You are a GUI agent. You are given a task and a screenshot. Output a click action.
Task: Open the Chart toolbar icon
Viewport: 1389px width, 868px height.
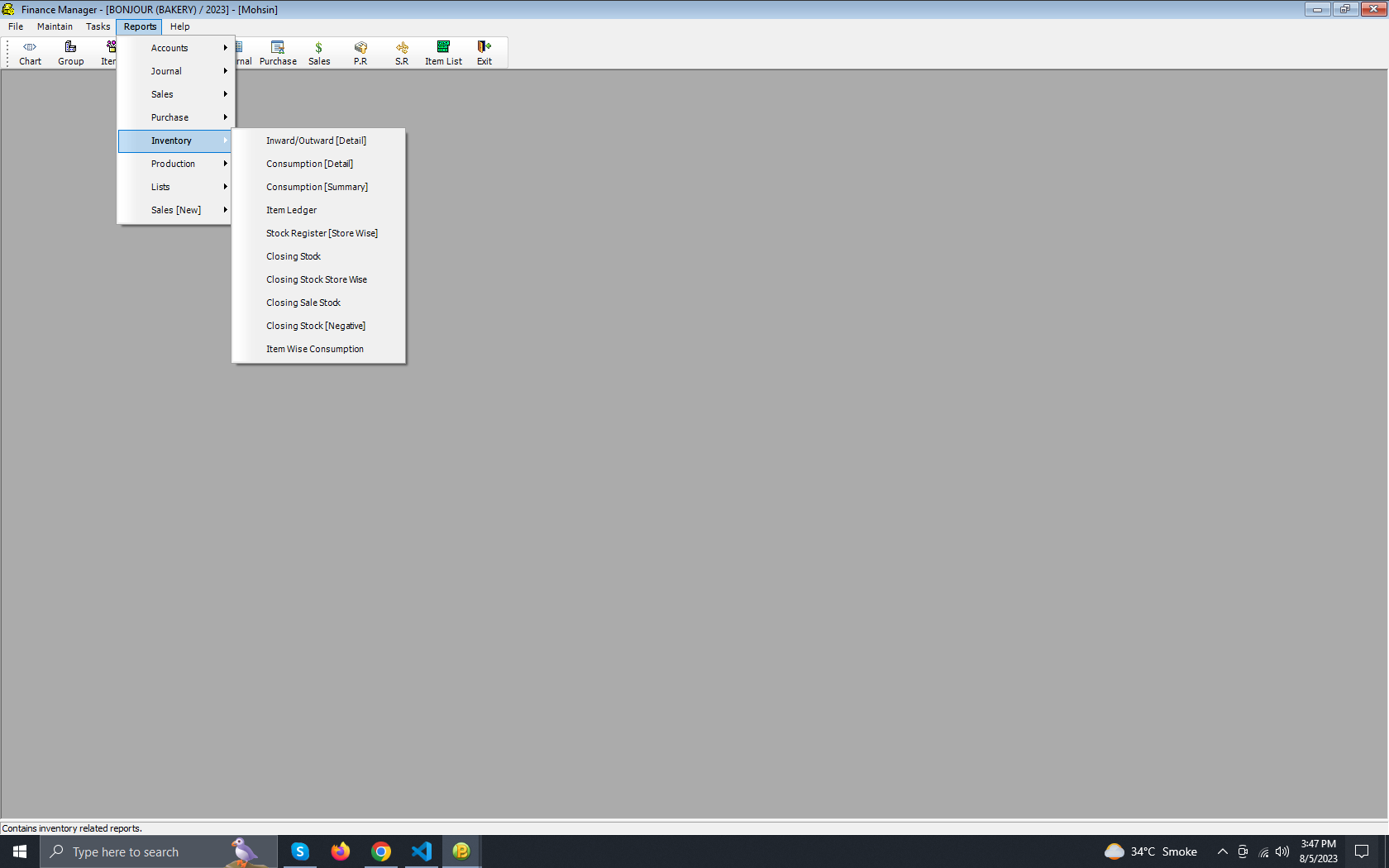[x=30, y=53]
